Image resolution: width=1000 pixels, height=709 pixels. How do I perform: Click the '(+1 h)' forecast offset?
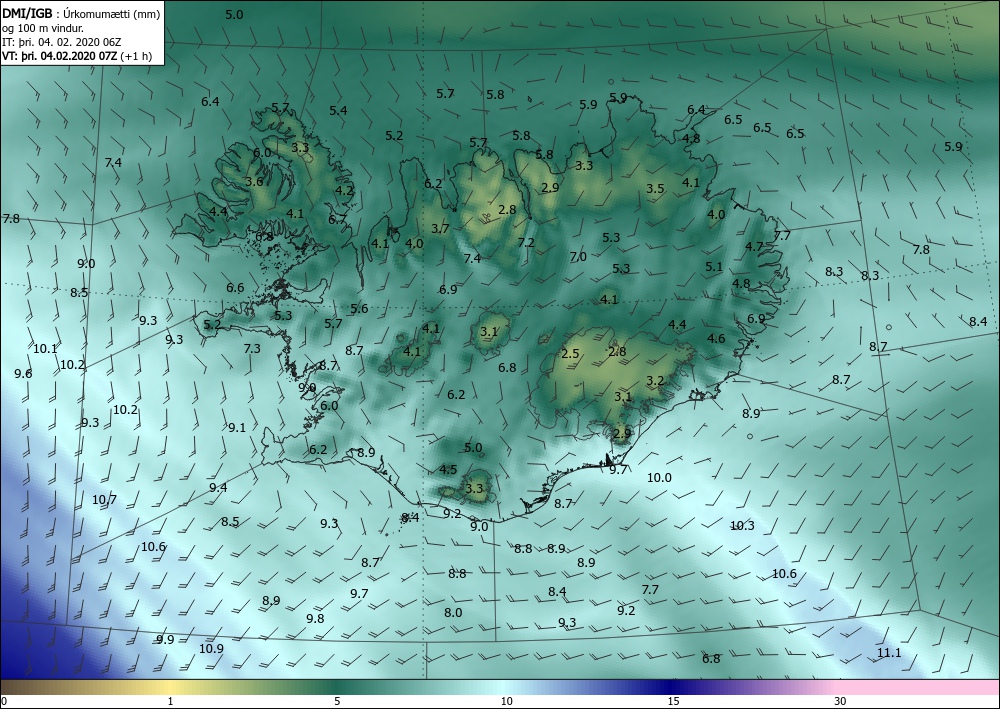coord(136,55)
